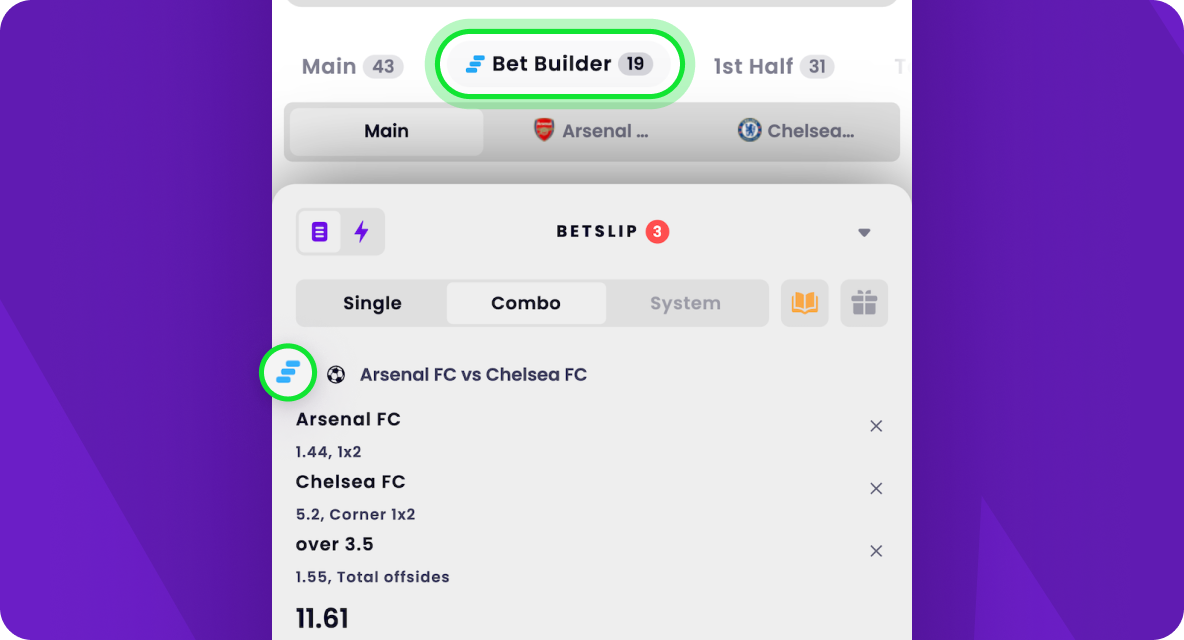
Task: Remove Chelsea FC Corner 1x2 selection
Action: click(x=876, y=488)
